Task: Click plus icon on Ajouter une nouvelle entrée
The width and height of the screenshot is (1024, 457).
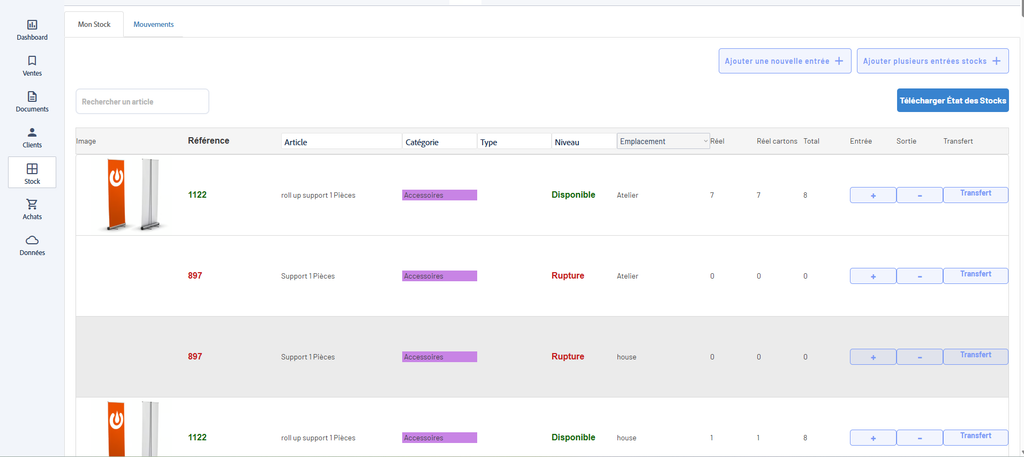Action: (x=839, y=61)
